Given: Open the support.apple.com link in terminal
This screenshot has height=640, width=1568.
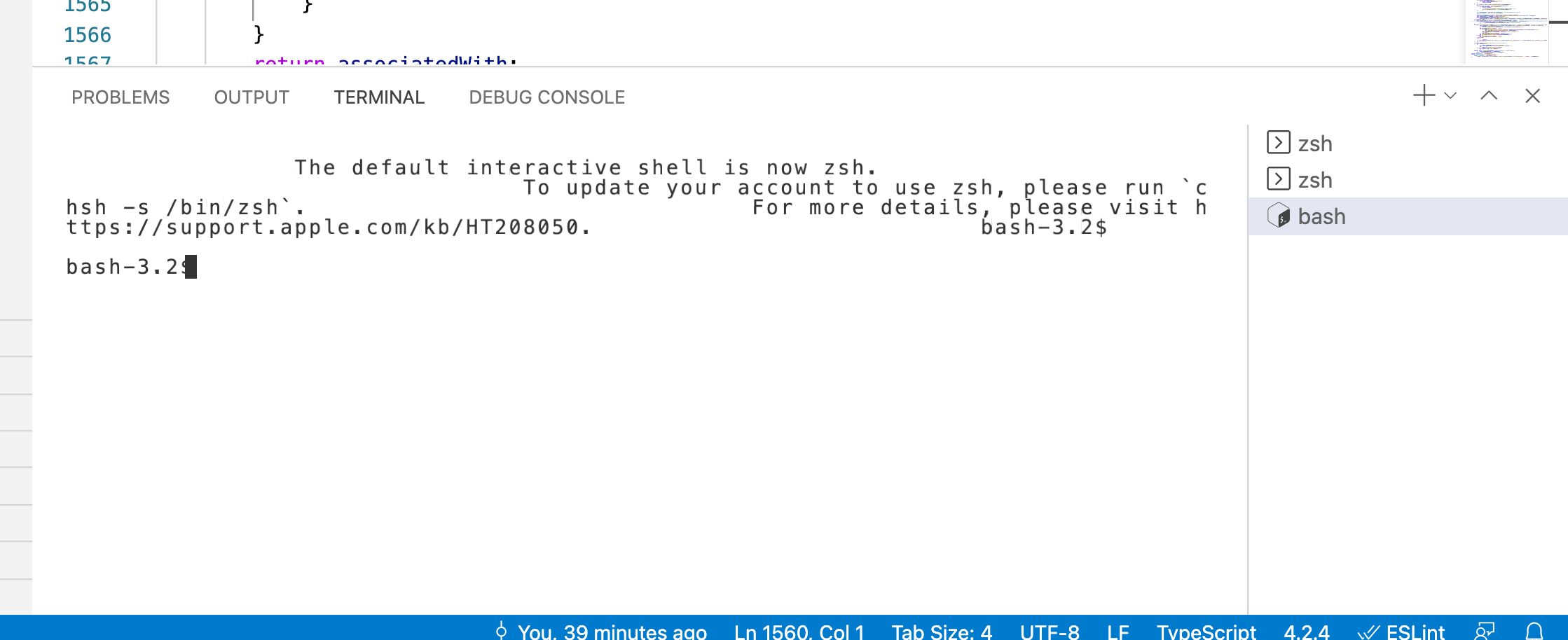Looking at the screenshot, I should (x=329, y=227).
